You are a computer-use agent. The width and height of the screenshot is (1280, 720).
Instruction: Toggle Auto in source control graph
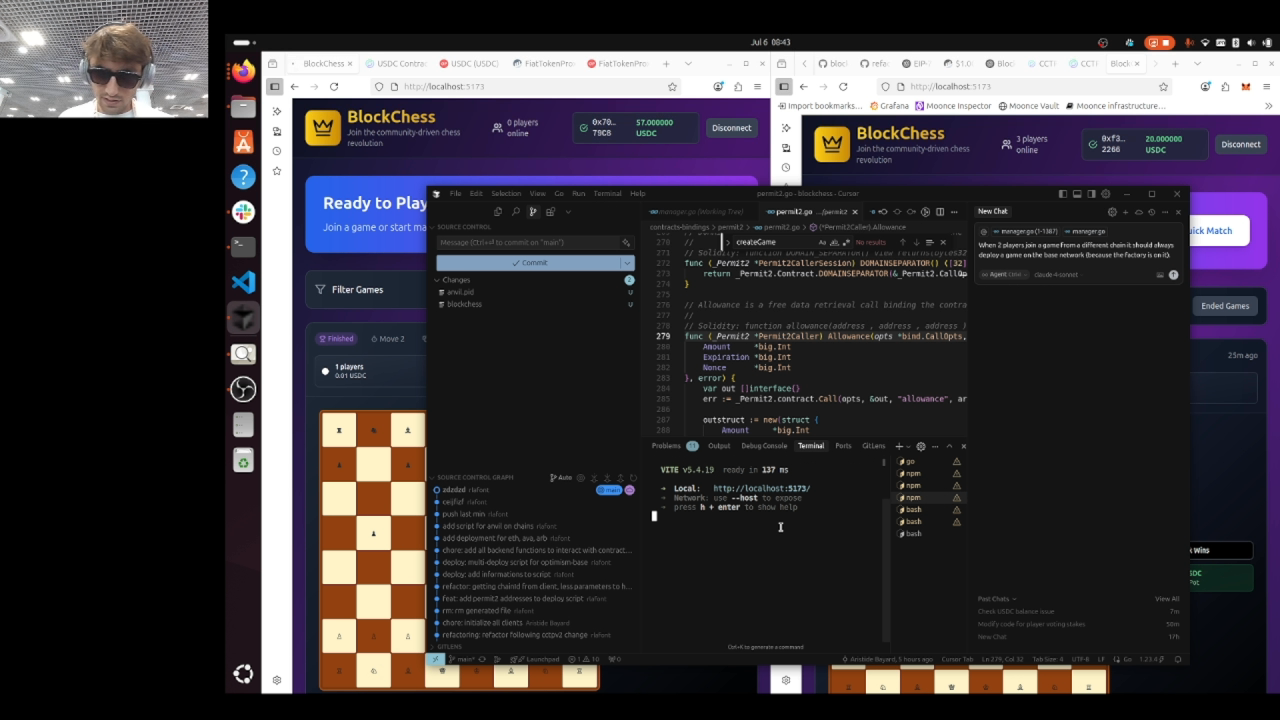coord(561,478)
